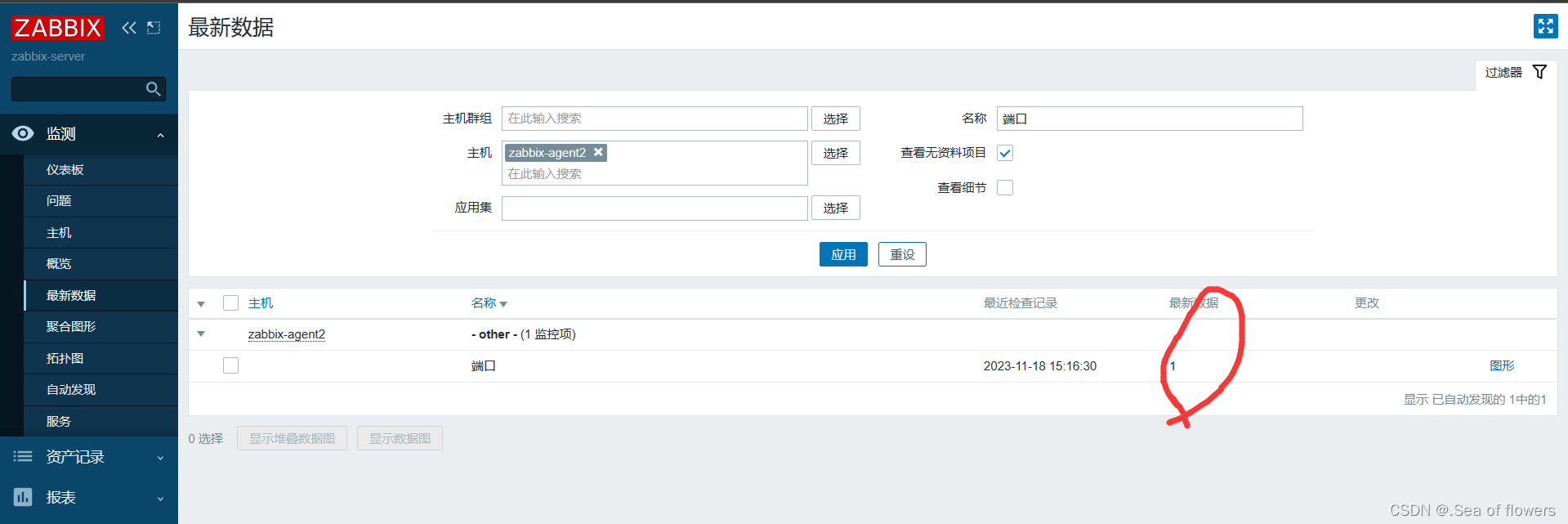The width and height of the screenshot is (1568, 524).
Task: Click the sidebar search magnifier icon
Action: (x=153, y=88)
